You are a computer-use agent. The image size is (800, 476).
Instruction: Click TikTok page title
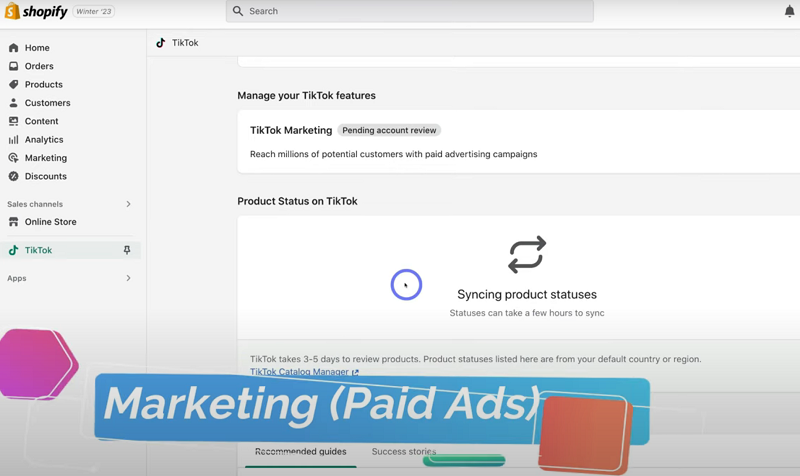[x=185, y=43]
